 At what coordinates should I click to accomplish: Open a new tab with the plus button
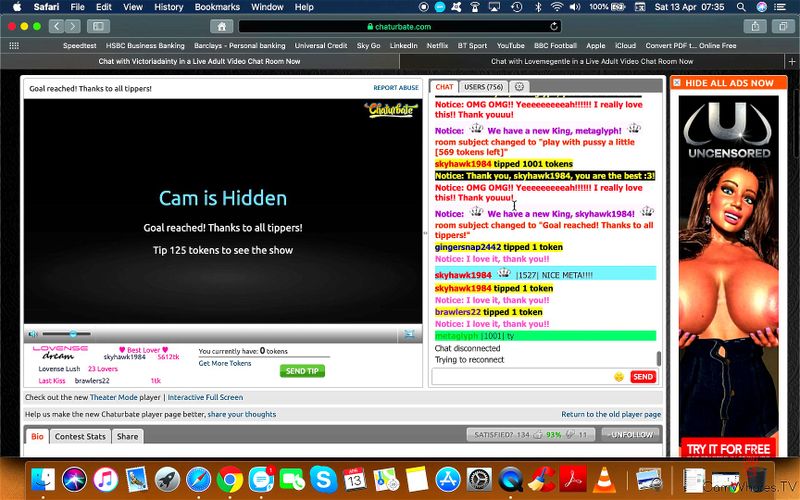point(792,61)
